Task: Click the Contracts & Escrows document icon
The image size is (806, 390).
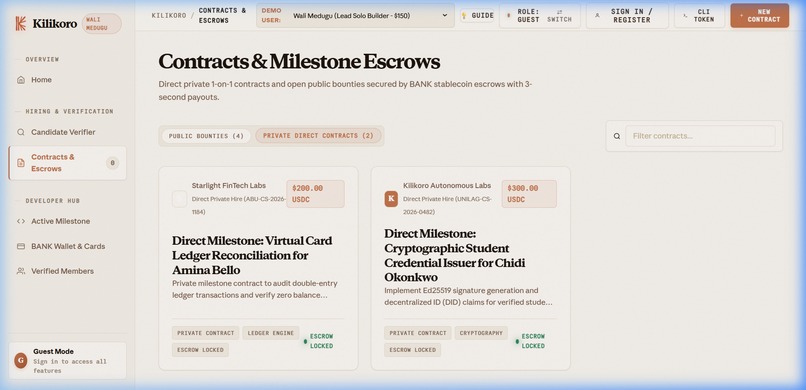Action: tap(21, 163)
